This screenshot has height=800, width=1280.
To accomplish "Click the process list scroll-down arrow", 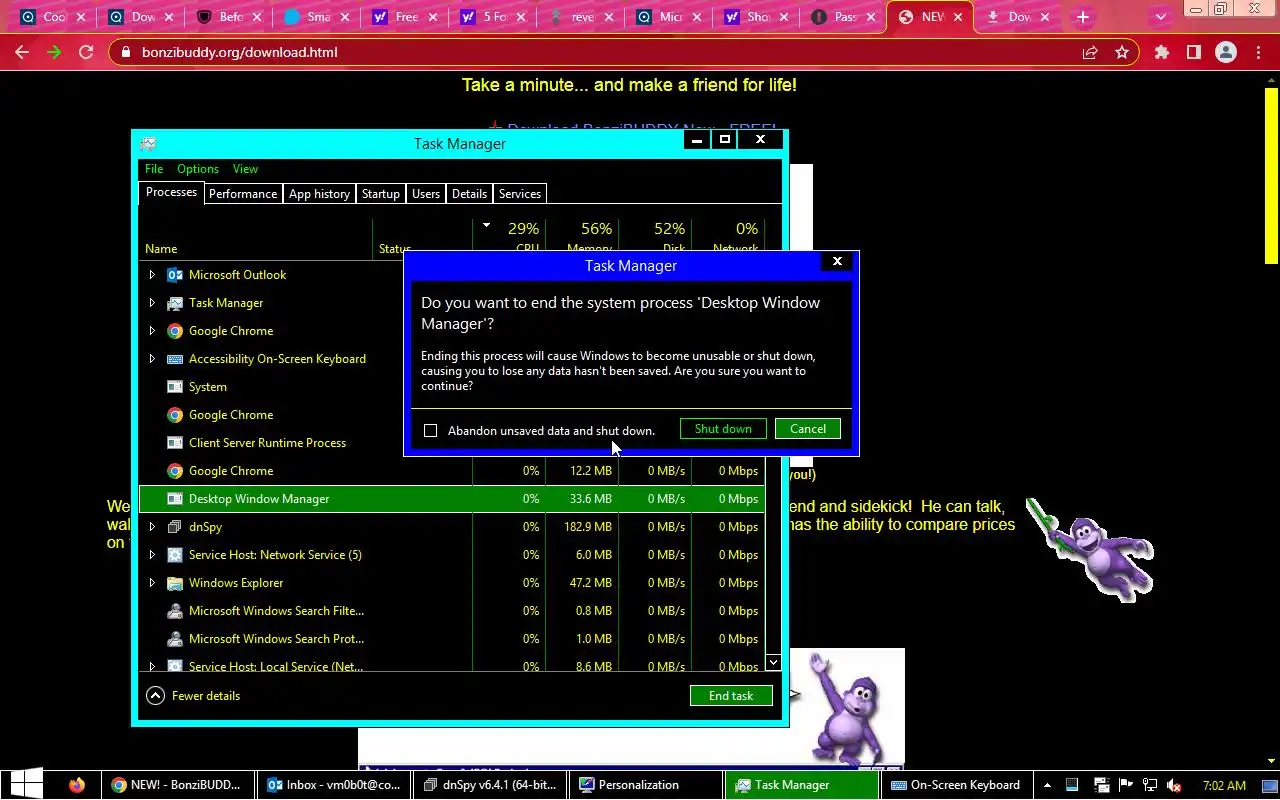I will coord(773,663).
